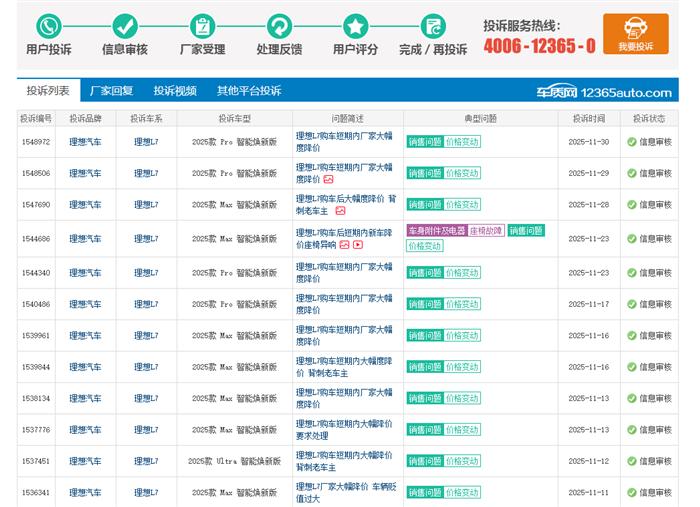
Task: Click the green status check icon for 1539961
Action: point(632,336)
